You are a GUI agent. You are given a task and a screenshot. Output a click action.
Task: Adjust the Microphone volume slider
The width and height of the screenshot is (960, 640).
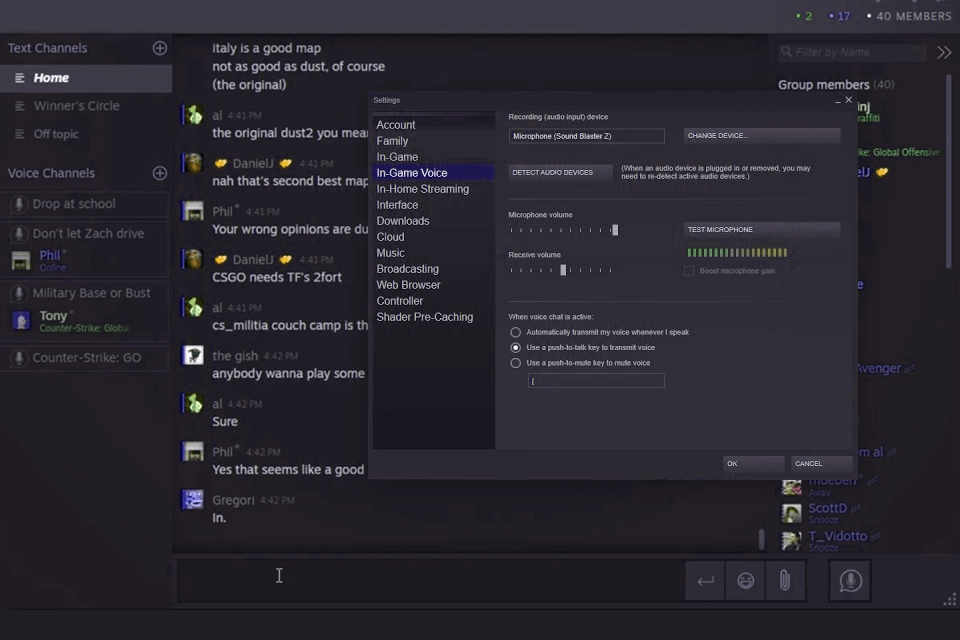pos(615,230)
